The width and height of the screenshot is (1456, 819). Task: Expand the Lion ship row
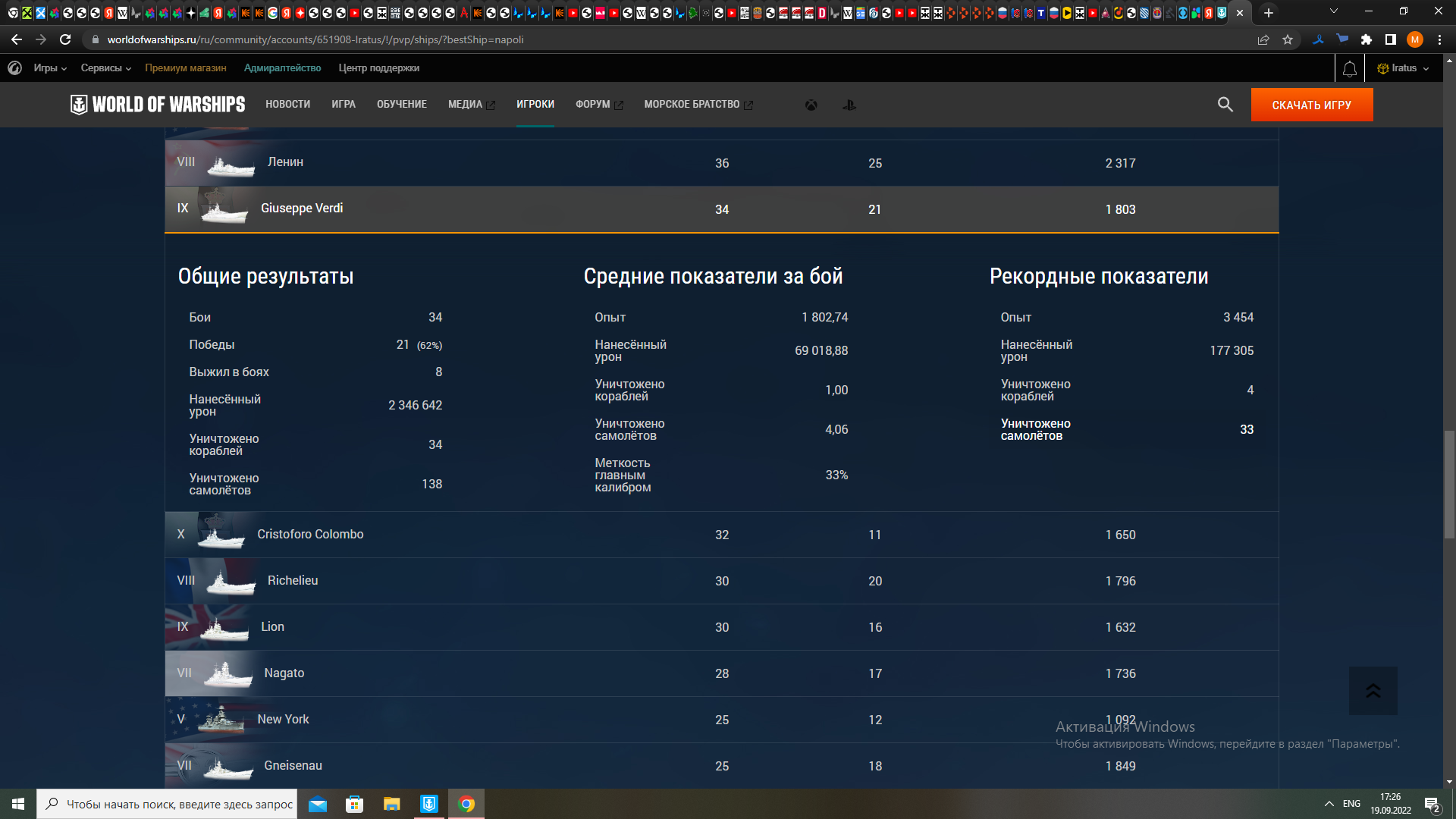[x=722, y=627]
